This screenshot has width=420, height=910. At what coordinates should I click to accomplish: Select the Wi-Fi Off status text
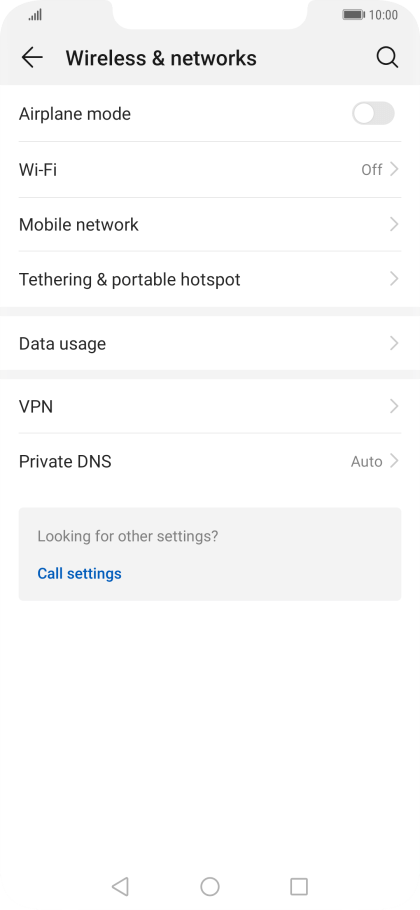[x=372, y=169]
